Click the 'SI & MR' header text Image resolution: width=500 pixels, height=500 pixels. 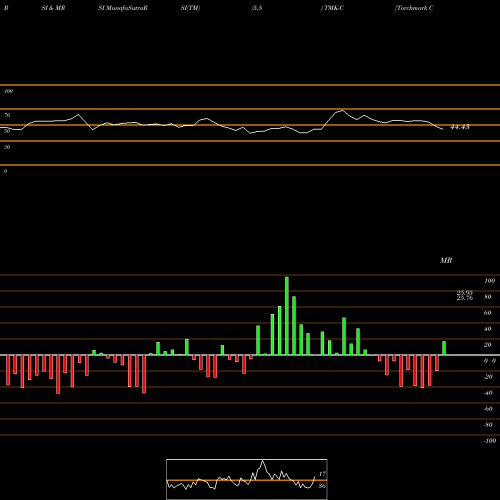53,8
